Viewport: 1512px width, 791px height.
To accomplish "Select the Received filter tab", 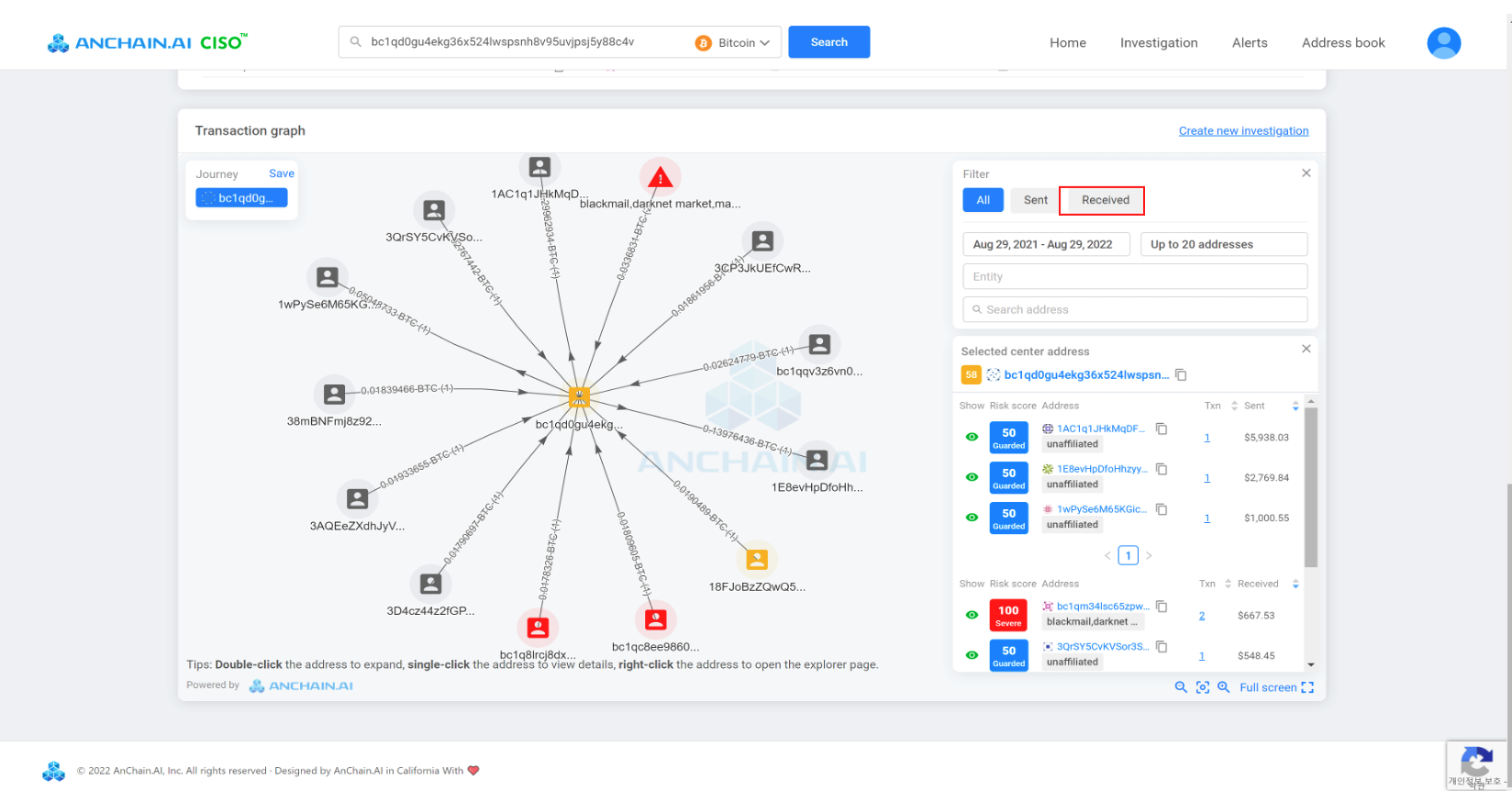I will click(x=1106, y=200).
